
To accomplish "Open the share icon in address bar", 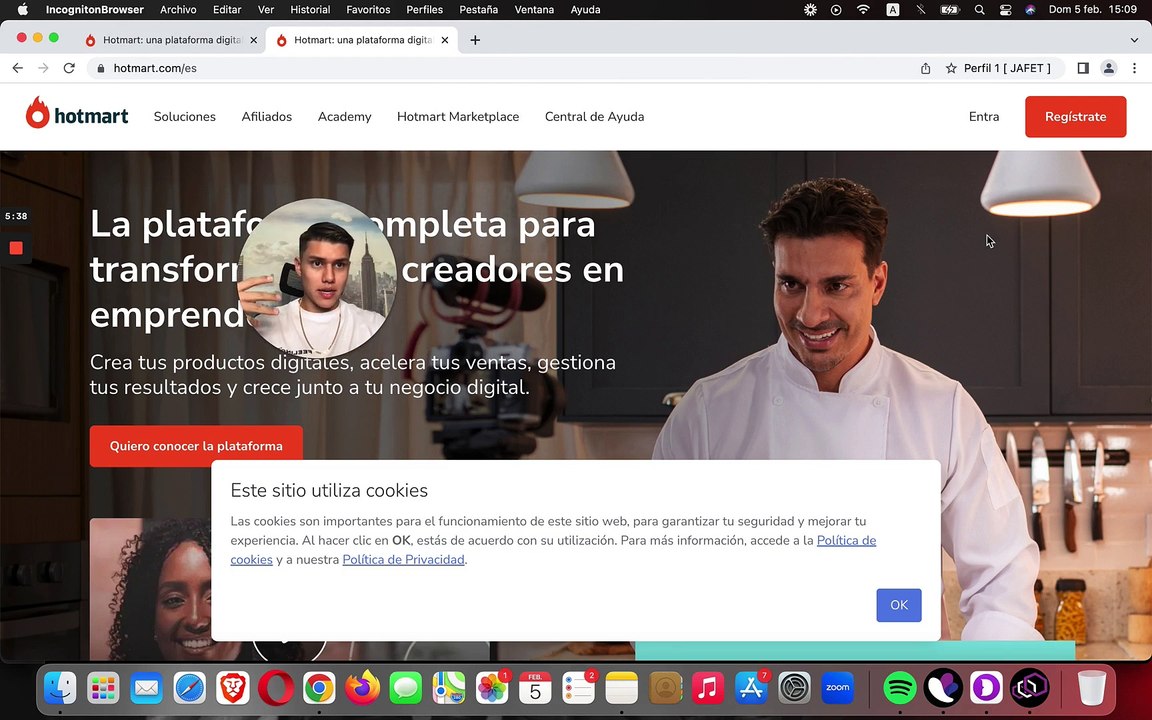I will (926, 68).
